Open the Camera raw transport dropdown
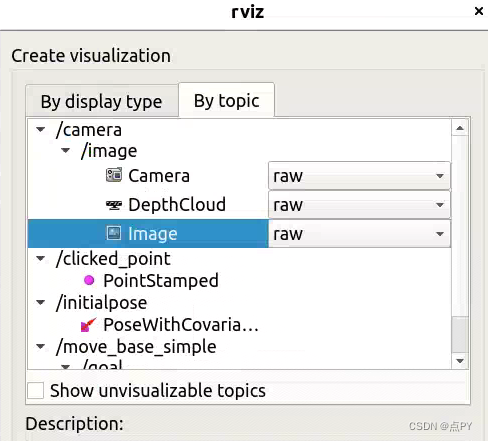488x441 pixels. (x=359, y=176)
